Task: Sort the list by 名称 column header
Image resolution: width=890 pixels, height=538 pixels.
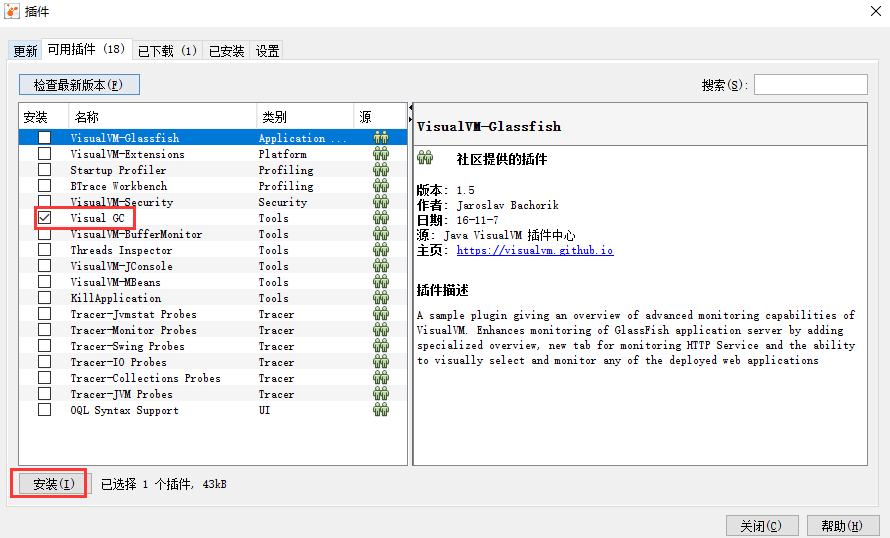Action: [163, 117]
